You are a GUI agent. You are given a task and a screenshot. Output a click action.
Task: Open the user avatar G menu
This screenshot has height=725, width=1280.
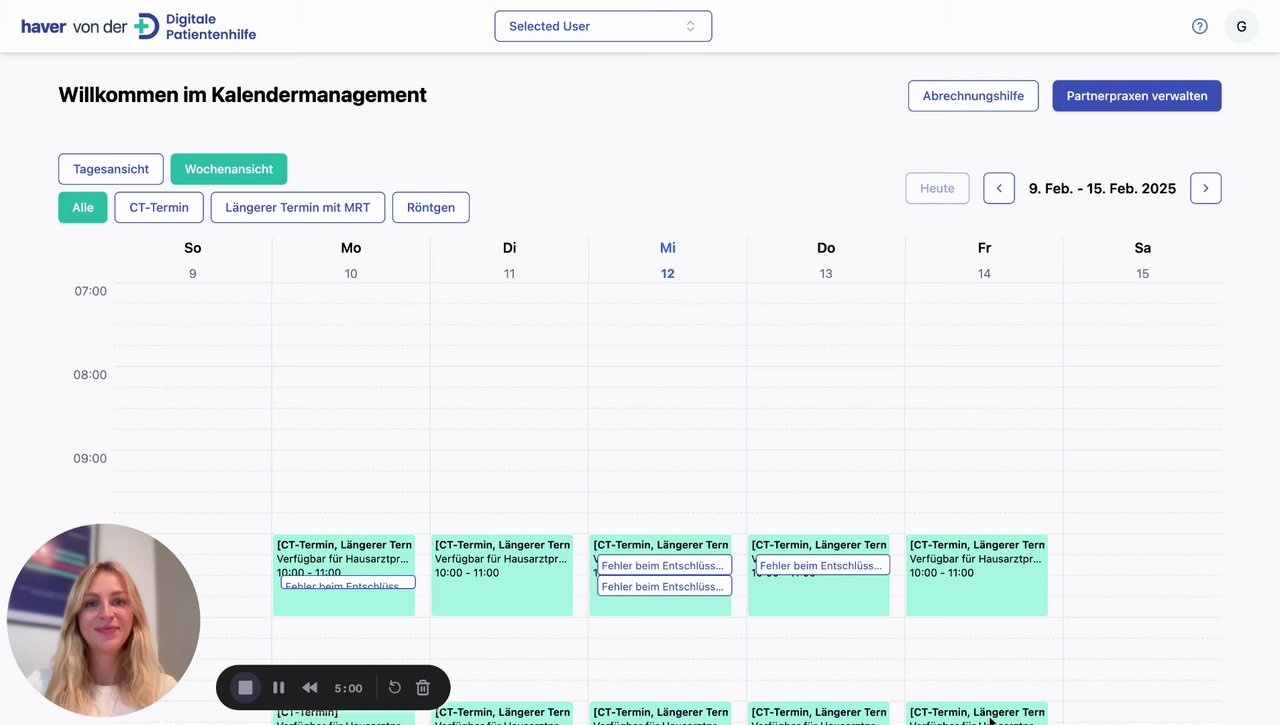[1241, 26]
